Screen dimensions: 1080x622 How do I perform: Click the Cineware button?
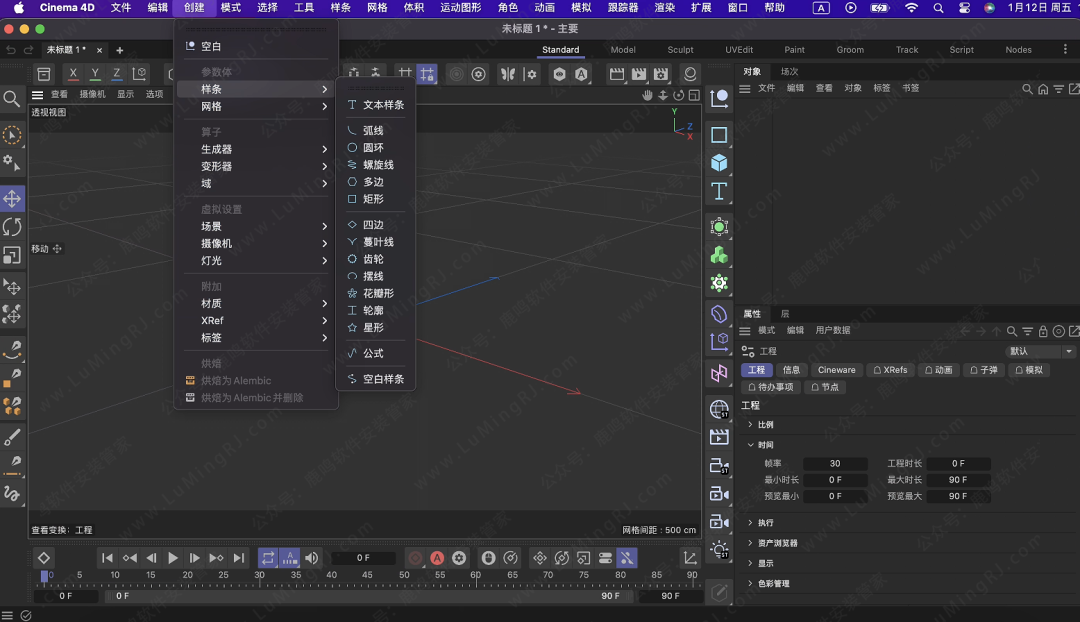(836, 370)
